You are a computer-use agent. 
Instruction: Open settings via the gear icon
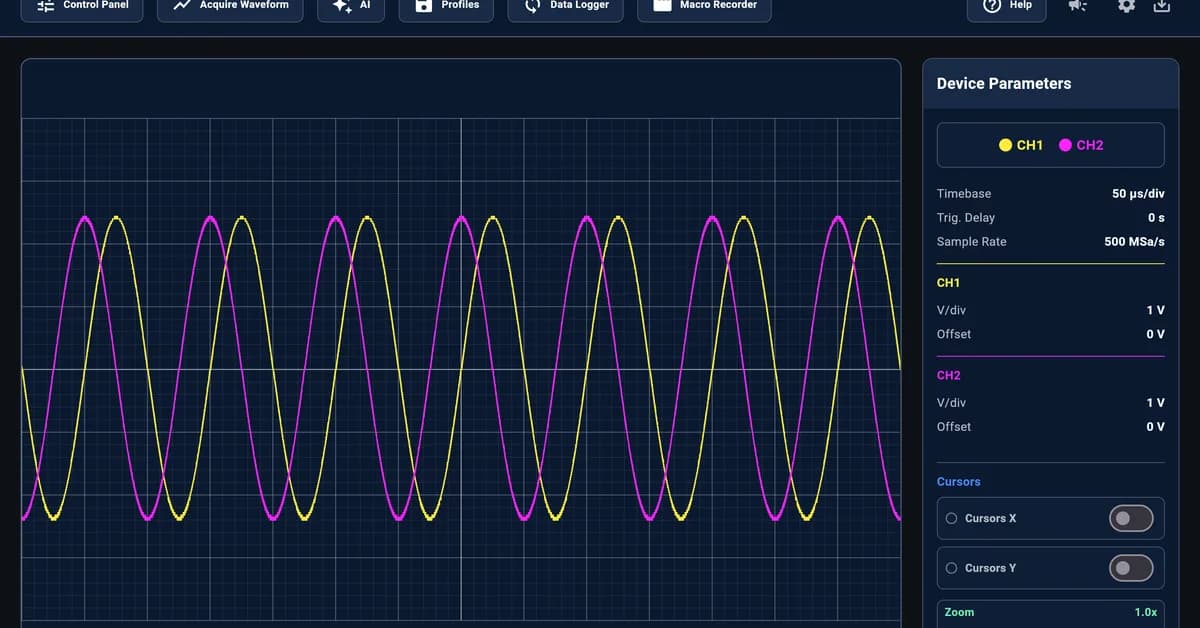pyautogui.click(x=1126, y=5)
